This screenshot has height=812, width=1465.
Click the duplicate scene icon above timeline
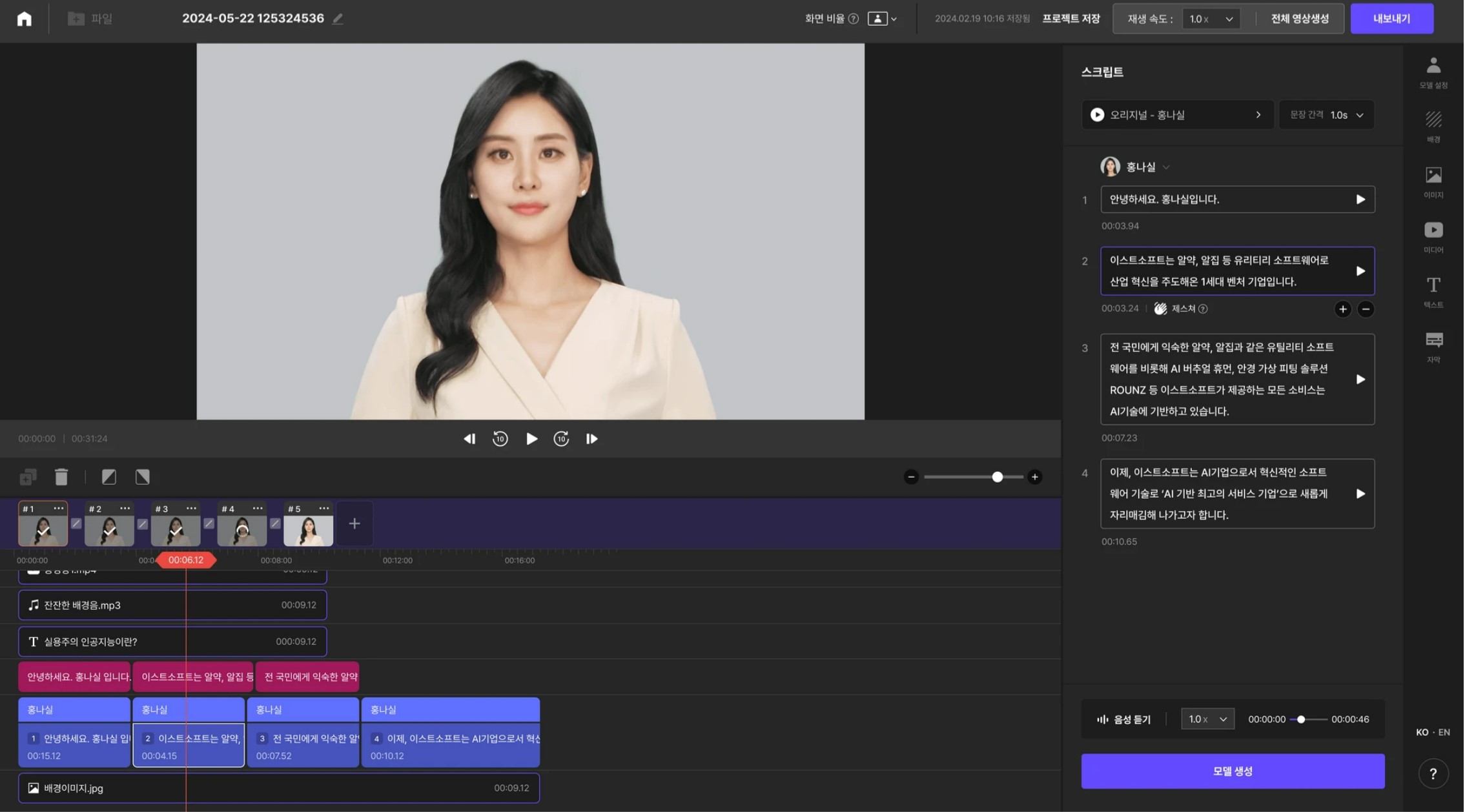pyautogui.click(x=27, y=476)
